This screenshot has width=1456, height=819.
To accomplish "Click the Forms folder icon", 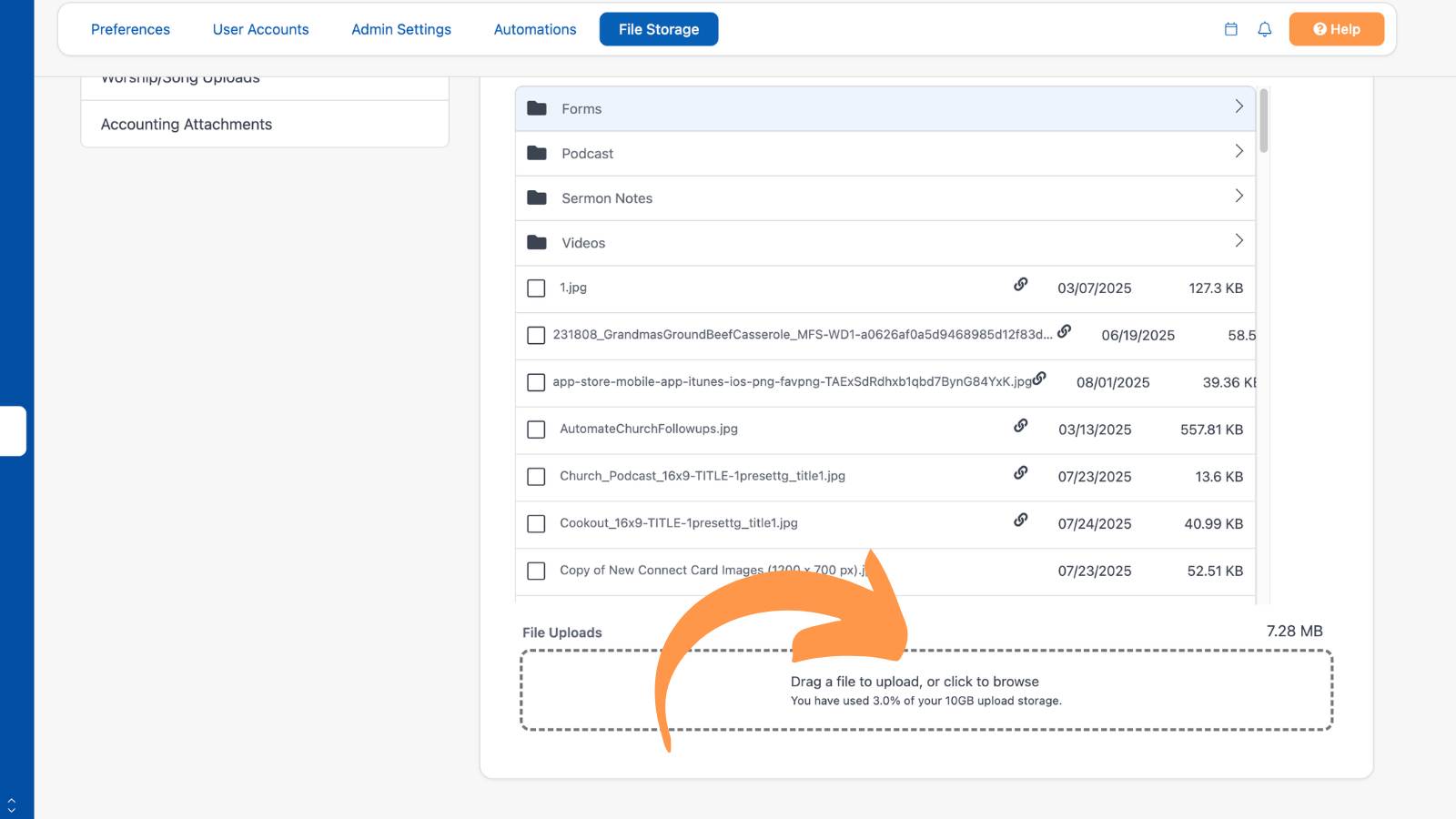I will coord(537,108).
